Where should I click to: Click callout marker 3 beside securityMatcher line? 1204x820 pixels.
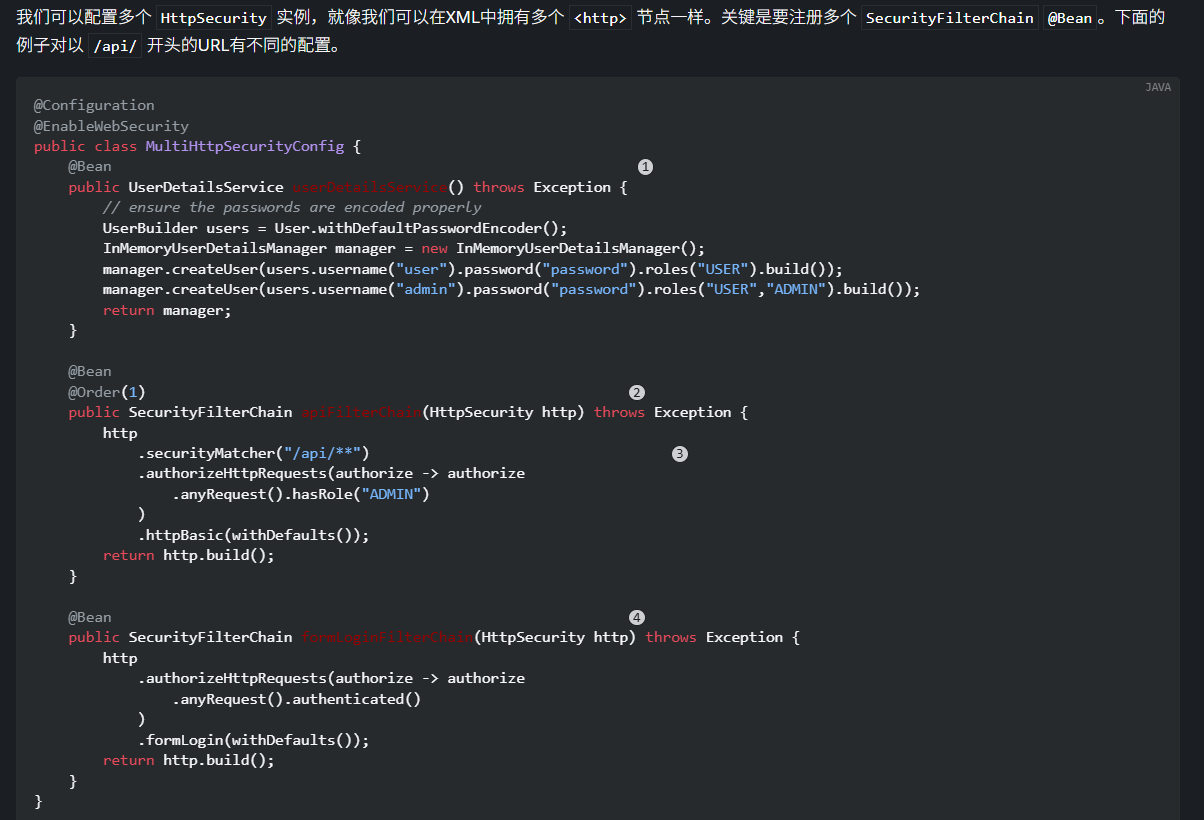point(680,453)
